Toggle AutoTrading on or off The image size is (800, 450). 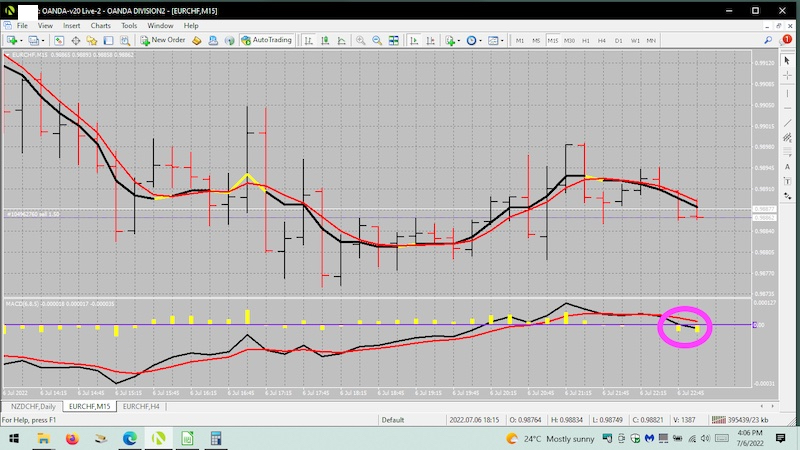(x=266, y=40)
